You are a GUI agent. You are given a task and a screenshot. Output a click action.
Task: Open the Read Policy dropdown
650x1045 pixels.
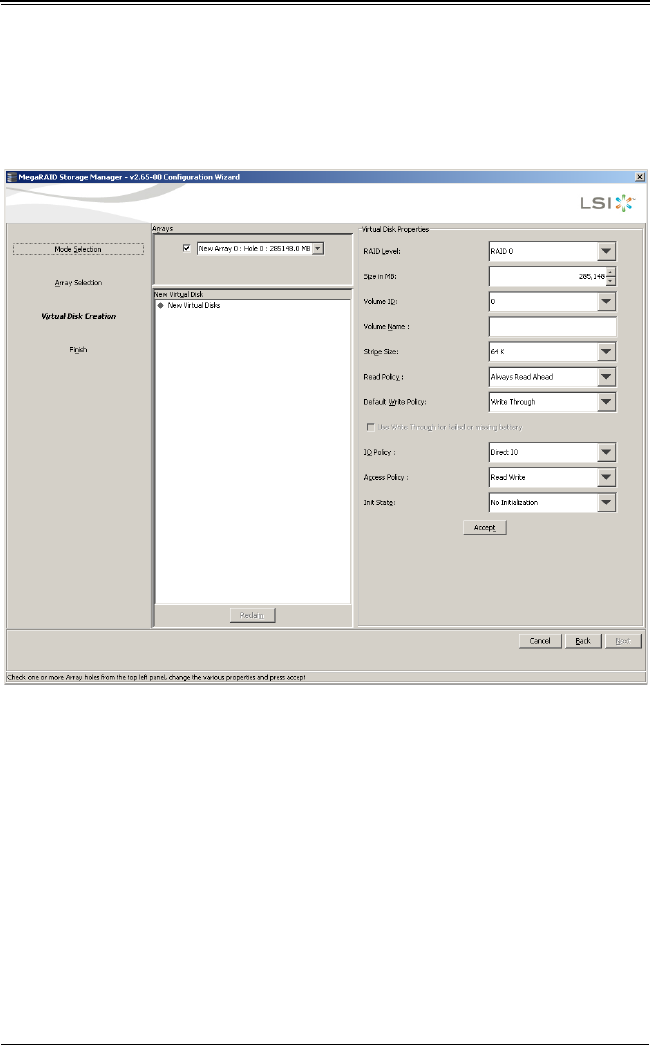point(606,377)
